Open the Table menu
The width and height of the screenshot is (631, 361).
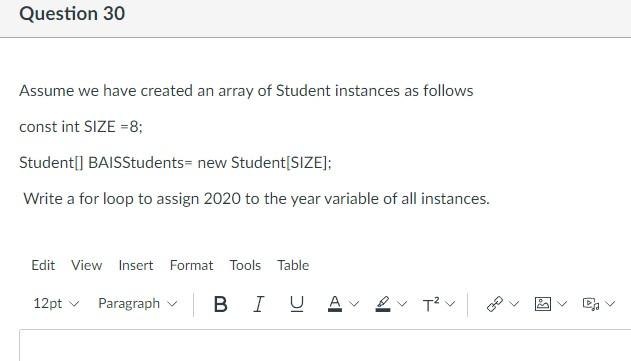[x=293, y=266]
